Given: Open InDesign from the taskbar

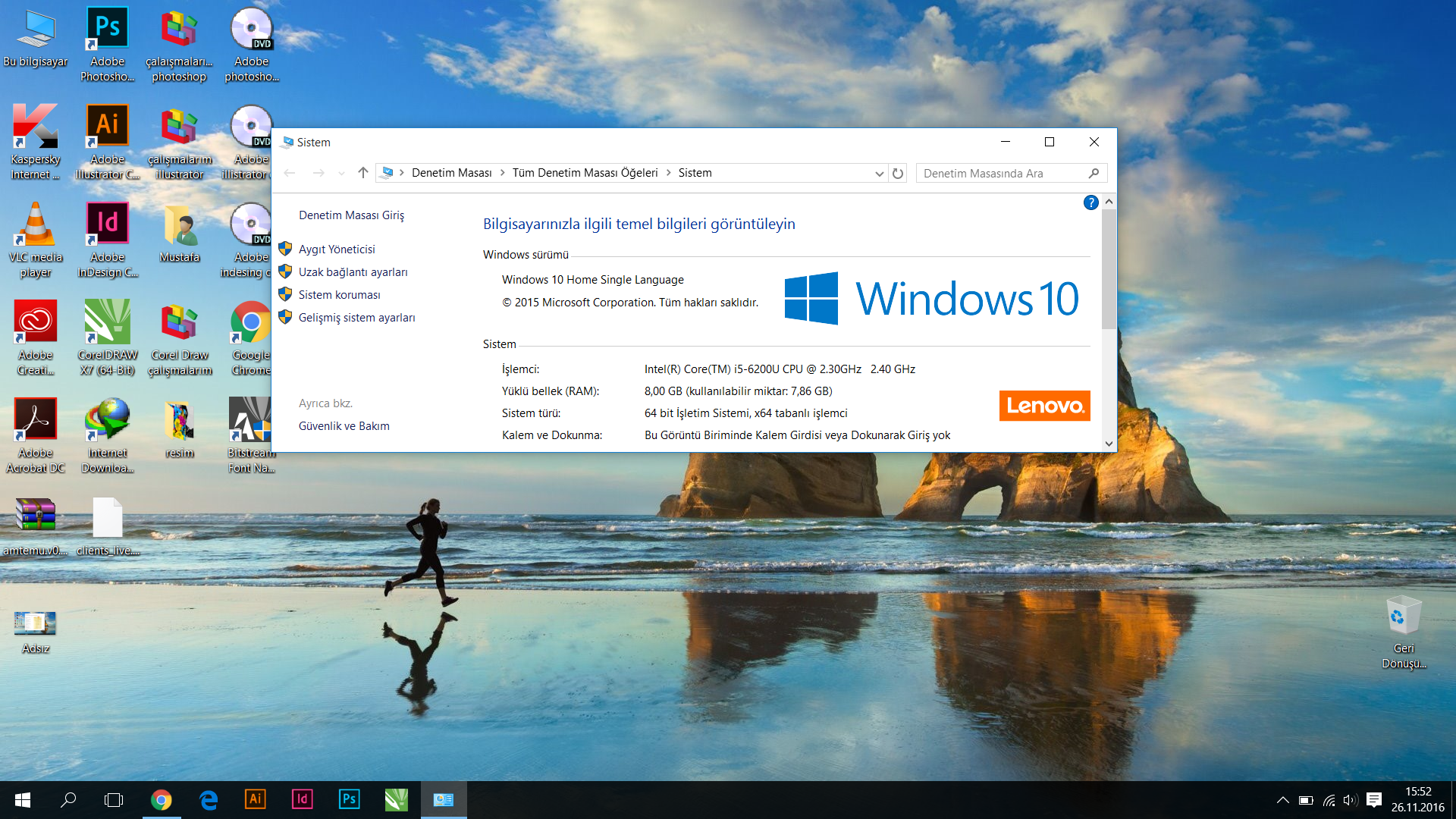Looking at the screenshot, I should click(302, 800).
